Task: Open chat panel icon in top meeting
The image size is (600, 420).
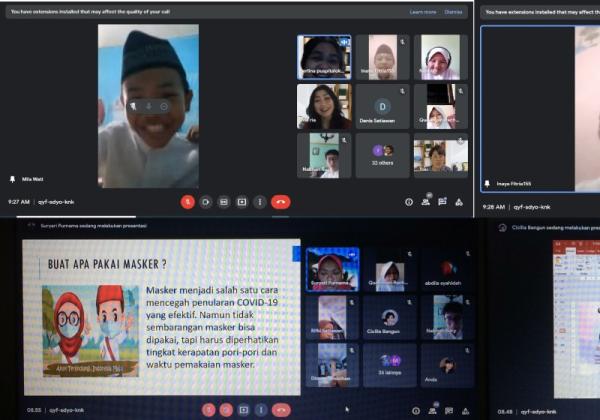Action: coord(442,202)
